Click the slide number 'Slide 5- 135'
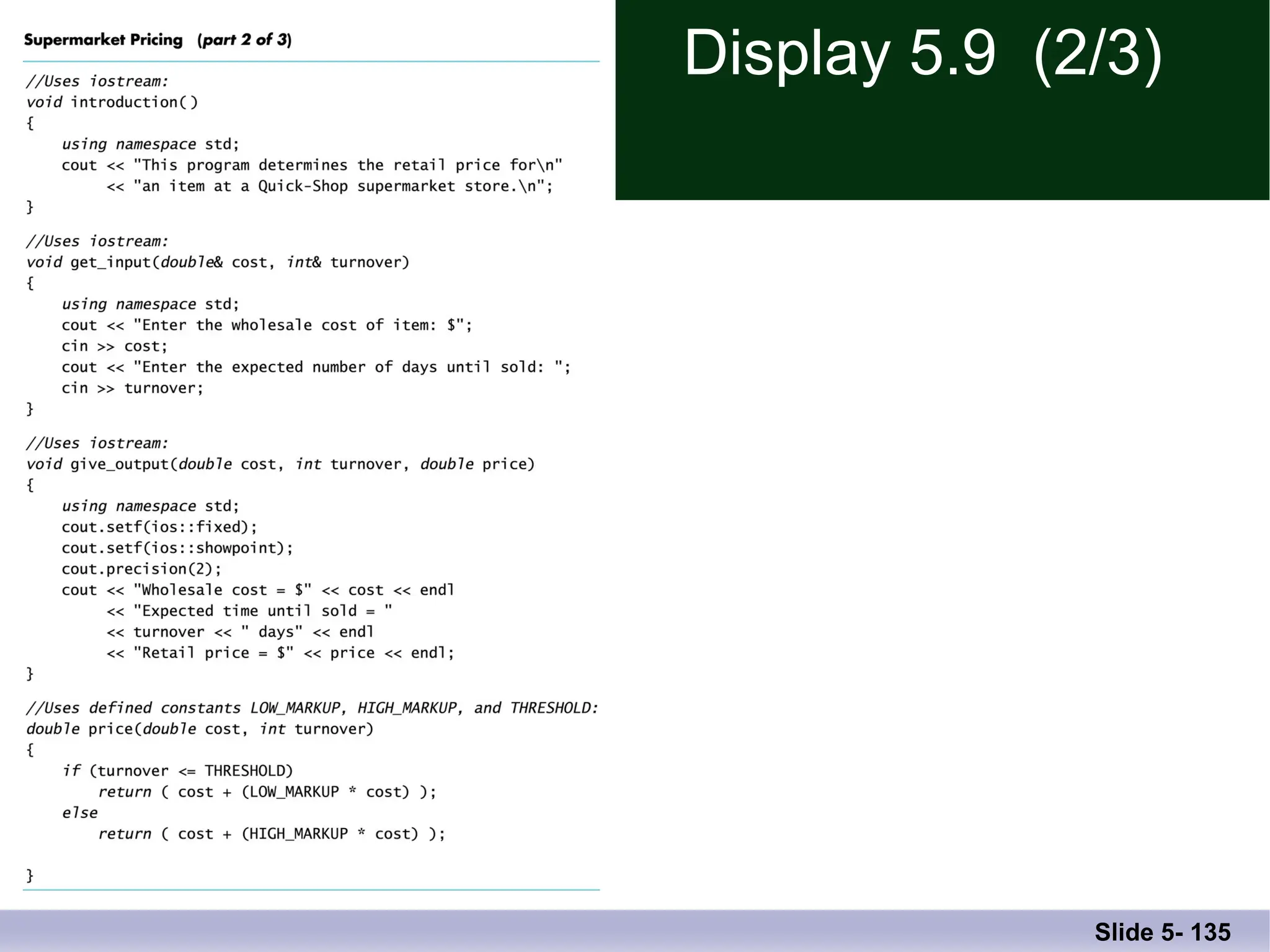Screen dimensions: 1270x952 (1162, 932)
